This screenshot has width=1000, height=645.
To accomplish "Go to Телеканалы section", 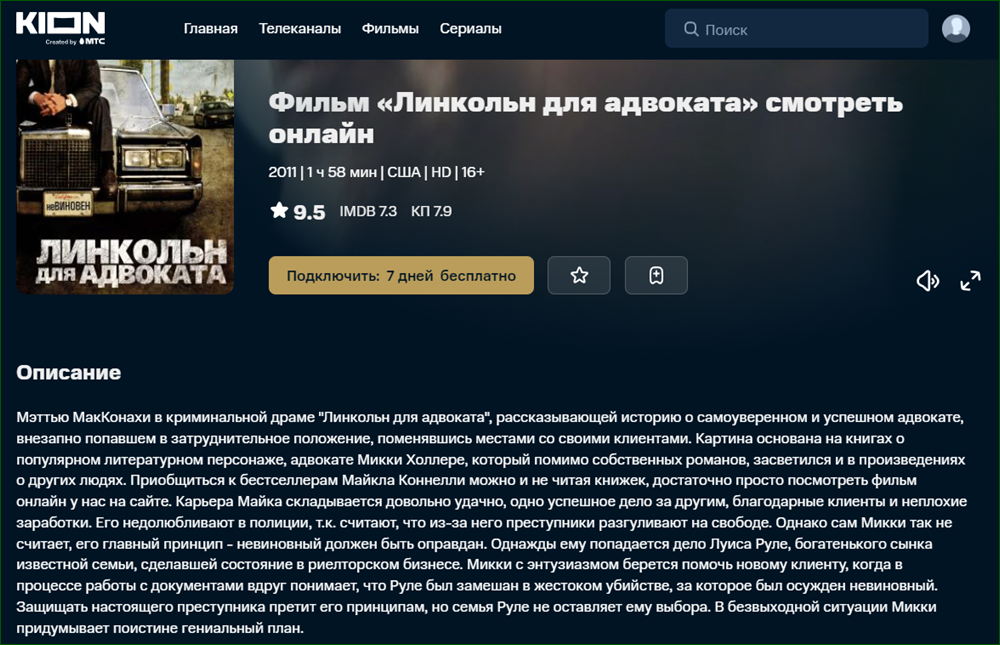I will click(x=300, y=29).
